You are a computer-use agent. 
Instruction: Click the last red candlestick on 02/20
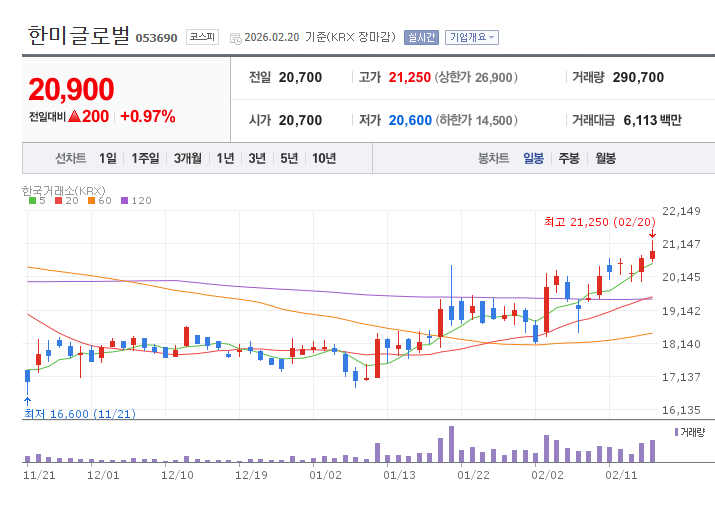(653, 254)
